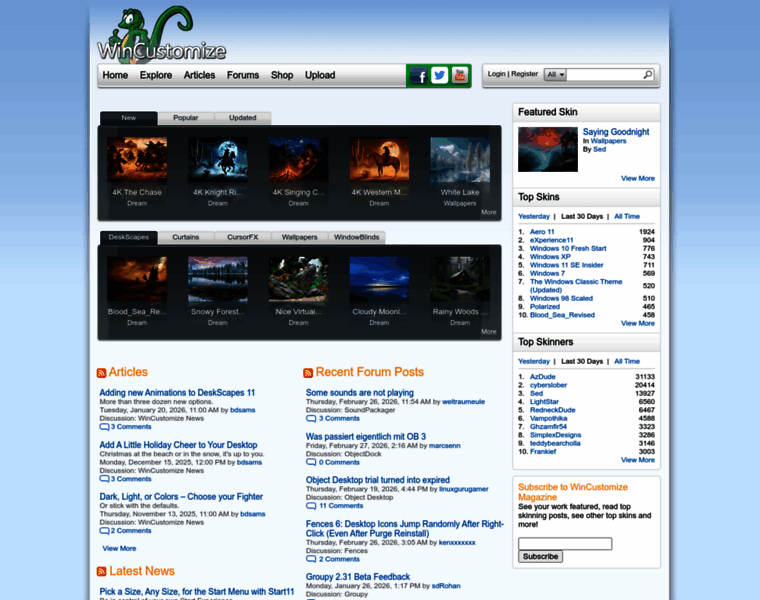The height and width of the screenshot is (600, 760).
Task: Click the WinCustomize gecko logo
Action: tap(161, 34)
